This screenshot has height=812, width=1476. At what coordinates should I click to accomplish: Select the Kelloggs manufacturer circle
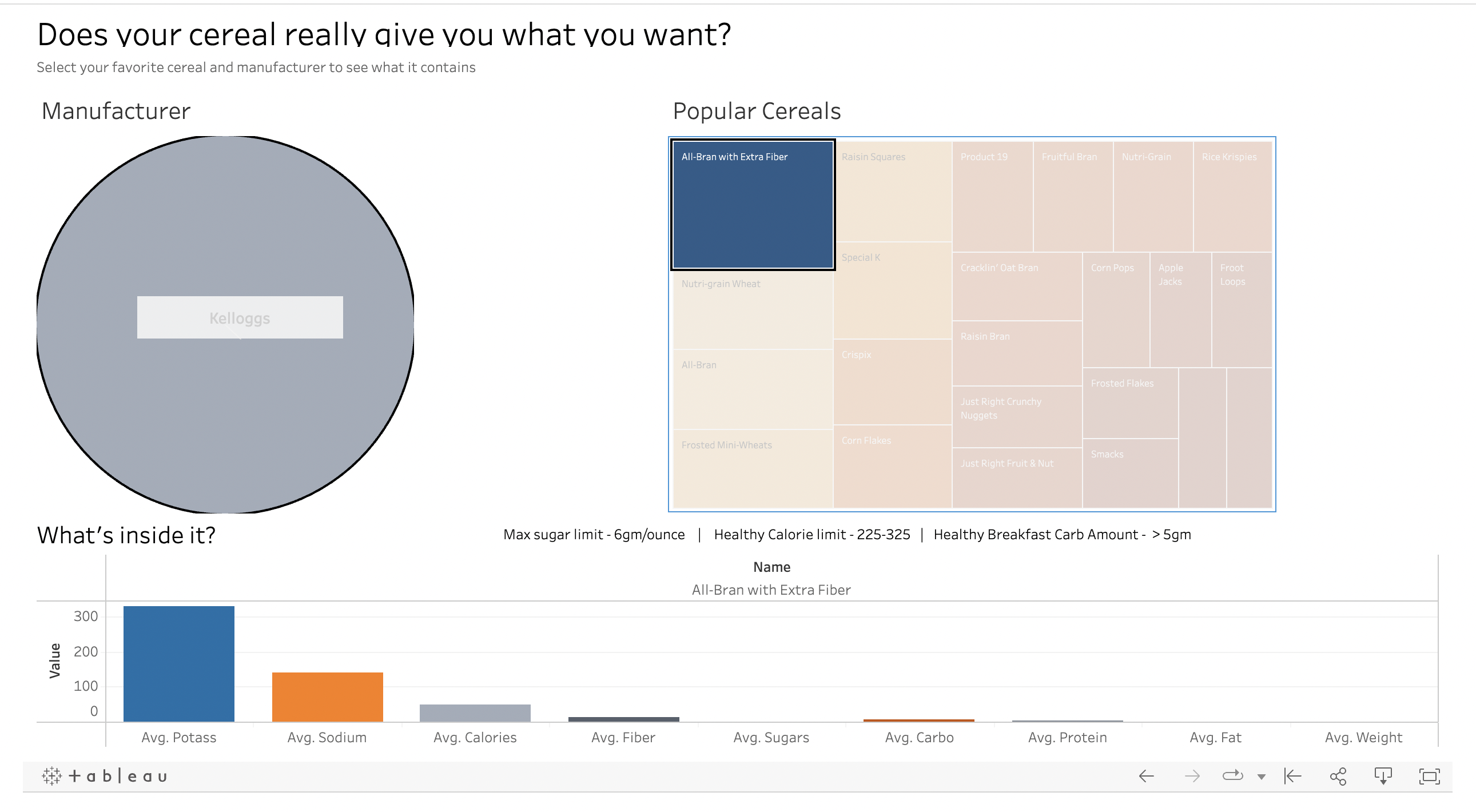pos(225,229)
